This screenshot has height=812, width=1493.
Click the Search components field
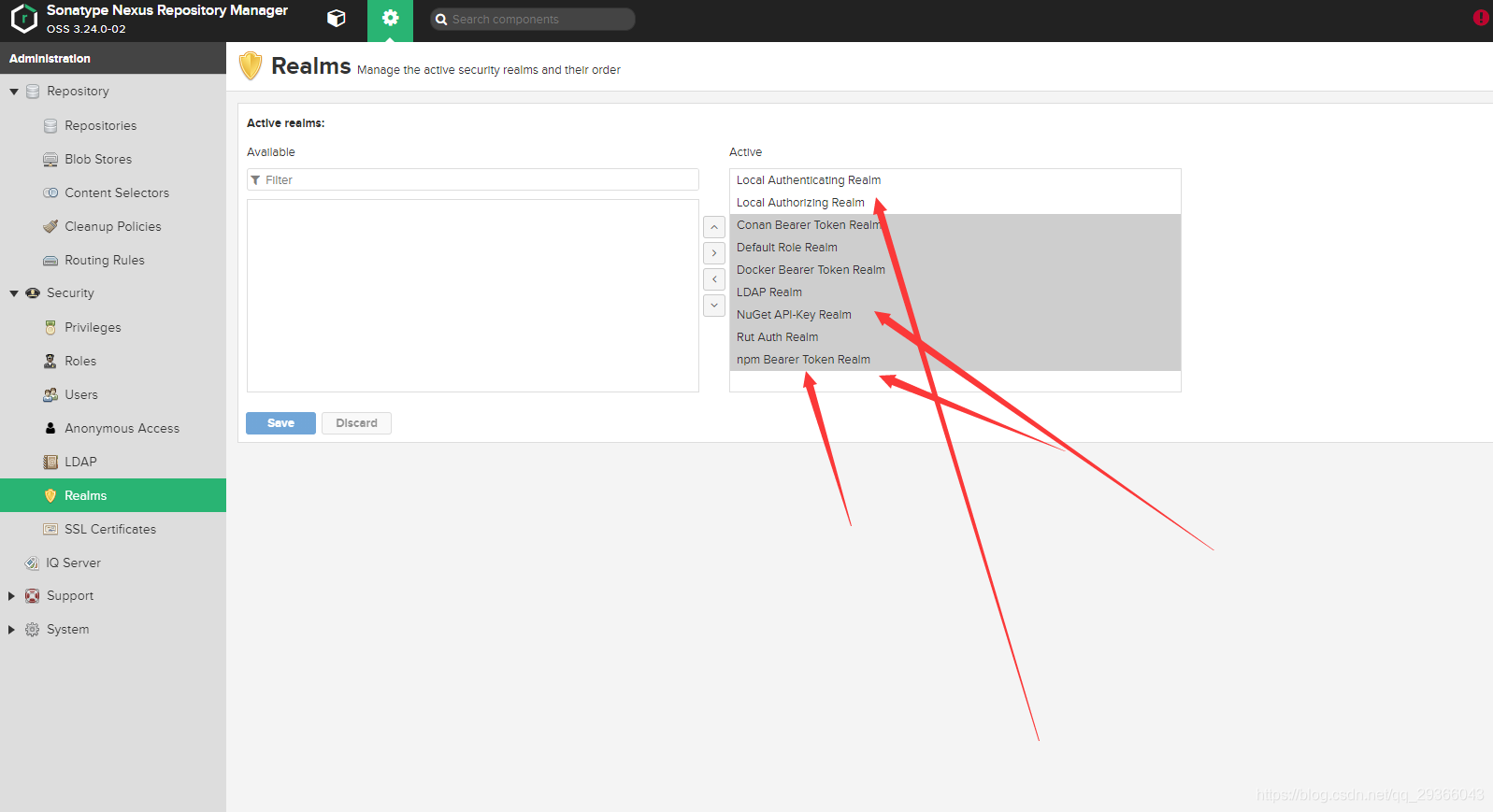click(x=533, y=20)
